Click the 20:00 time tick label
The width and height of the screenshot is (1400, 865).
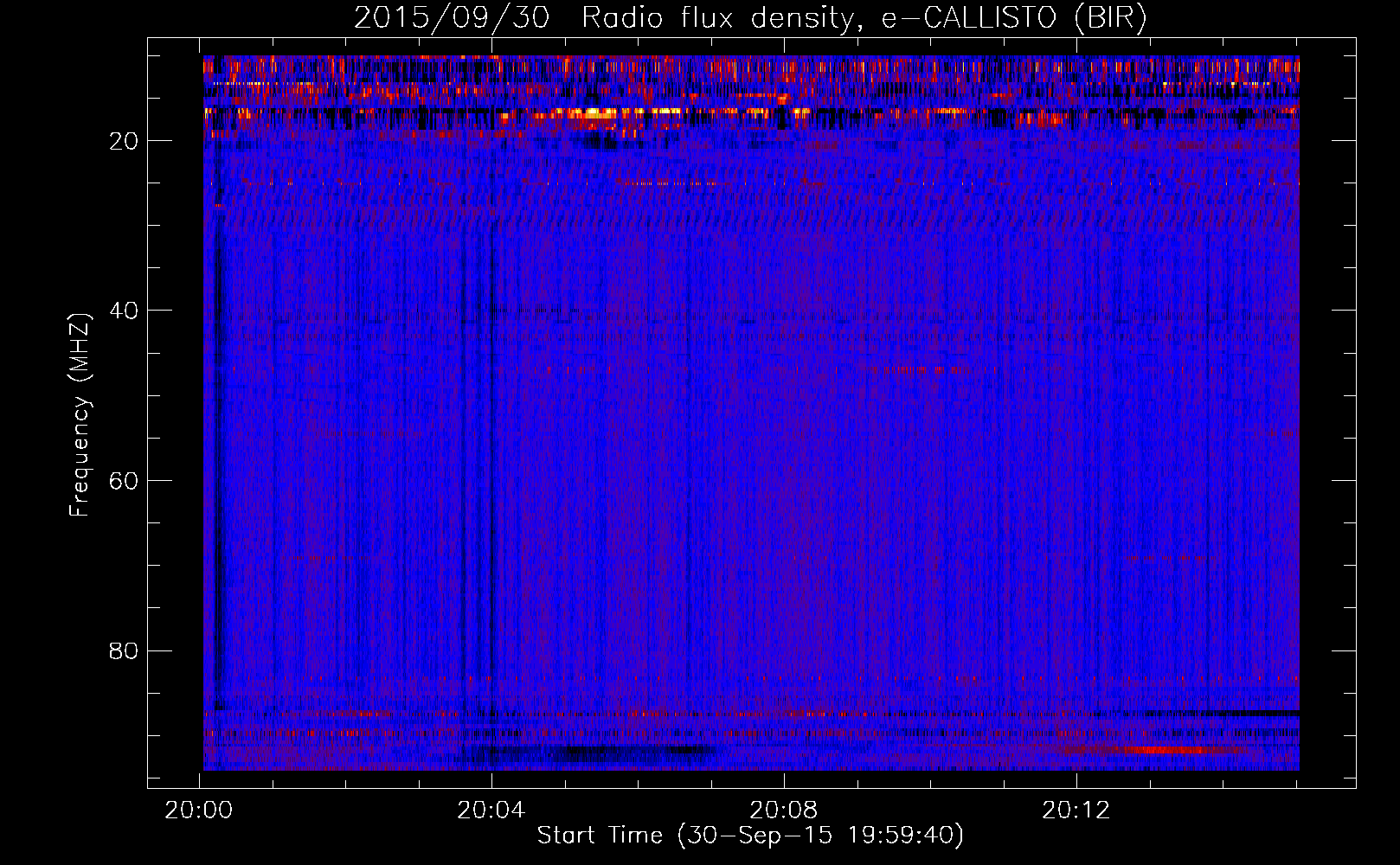(x=200, y=811)
